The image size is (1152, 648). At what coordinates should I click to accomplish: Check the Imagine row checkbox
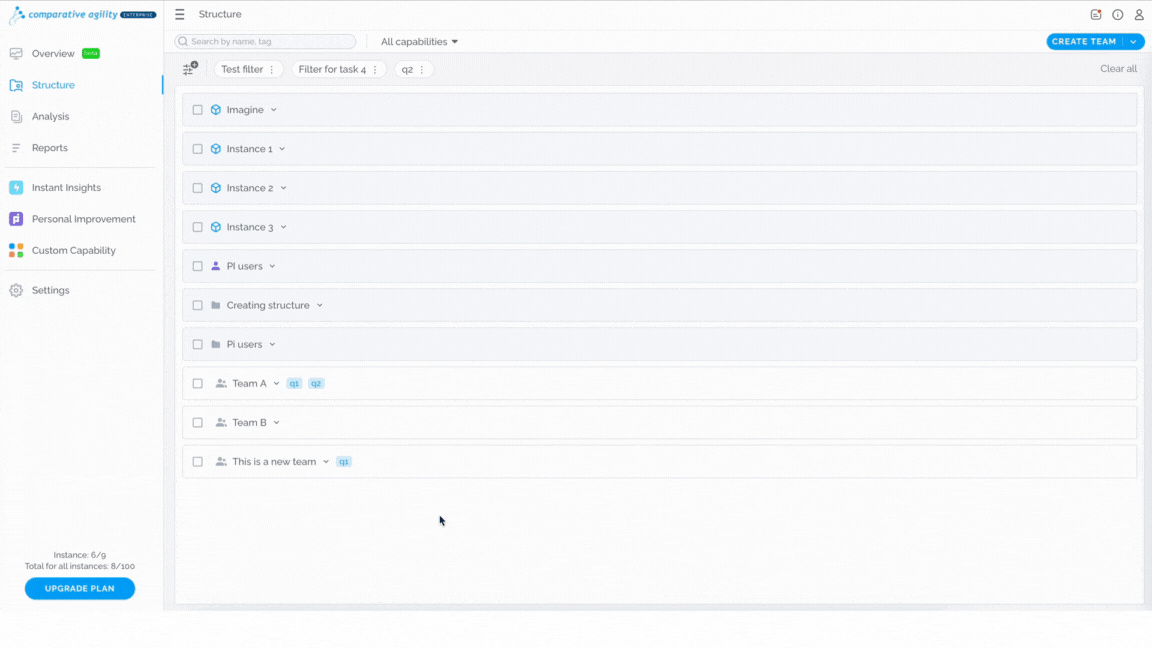tap(198, 109)
